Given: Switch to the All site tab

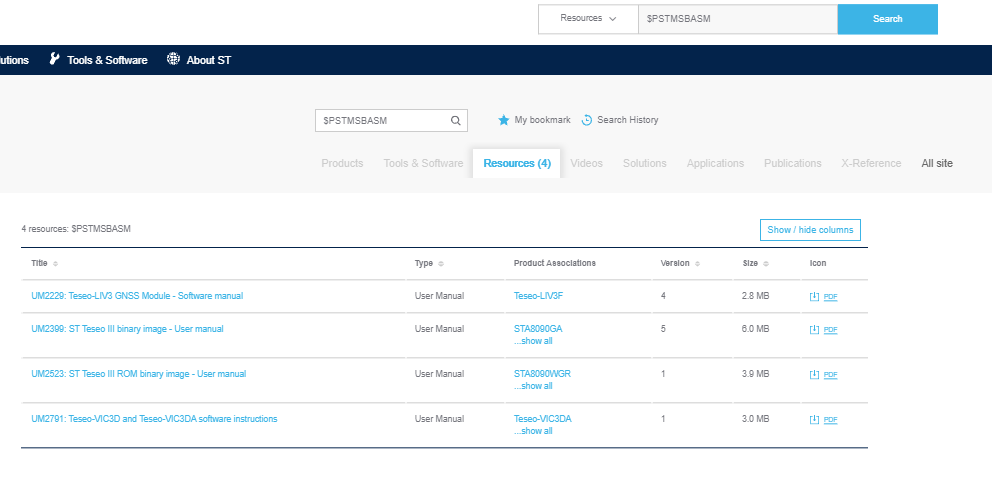Looking at the screenshot, I should click(x=936, y=163).
